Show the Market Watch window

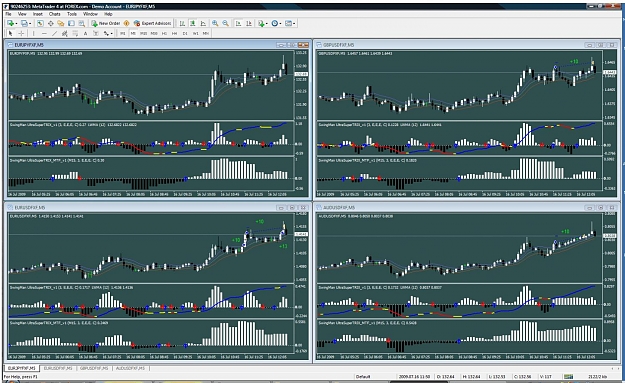coord(40,24)
